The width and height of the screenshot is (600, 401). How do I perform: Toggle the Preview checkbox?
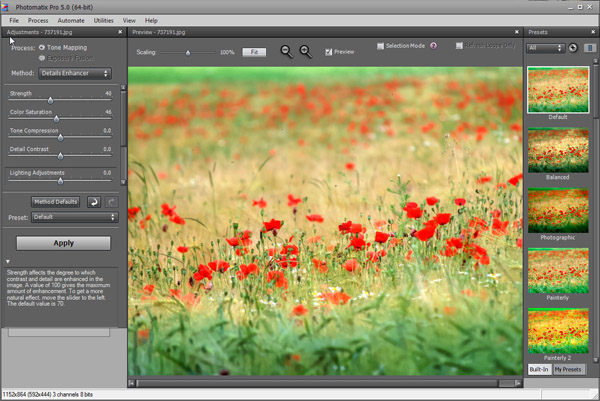327,51
